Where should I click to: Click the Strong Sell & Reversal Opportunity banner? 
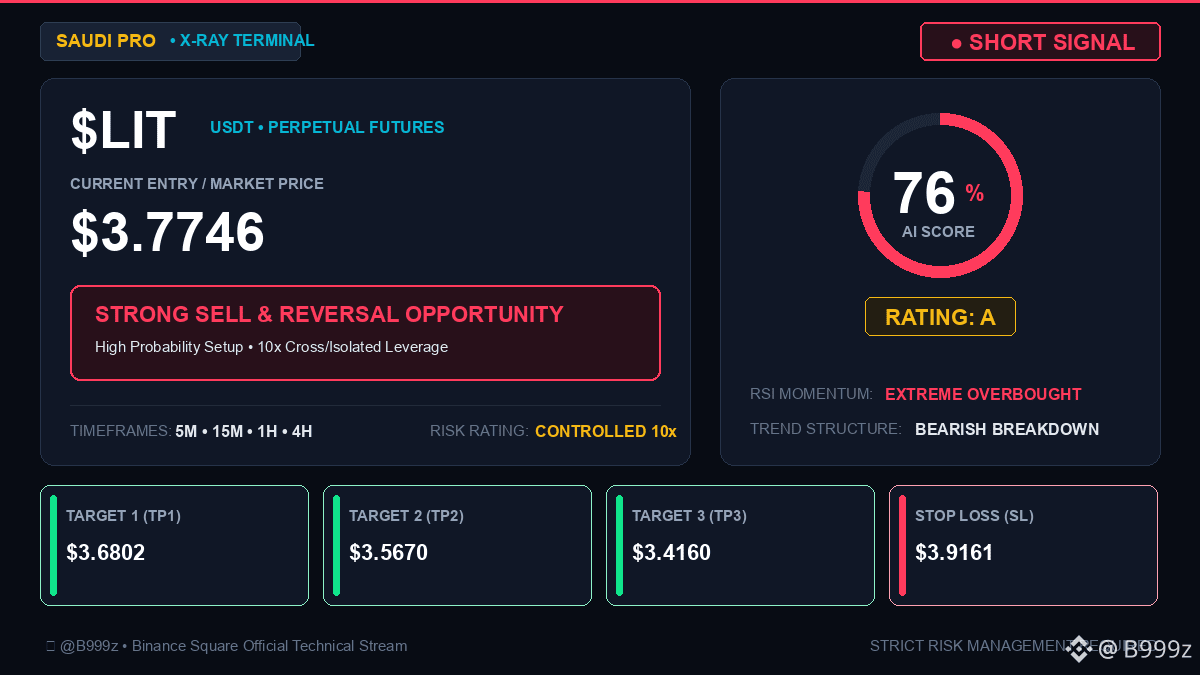tap(365, 333)
